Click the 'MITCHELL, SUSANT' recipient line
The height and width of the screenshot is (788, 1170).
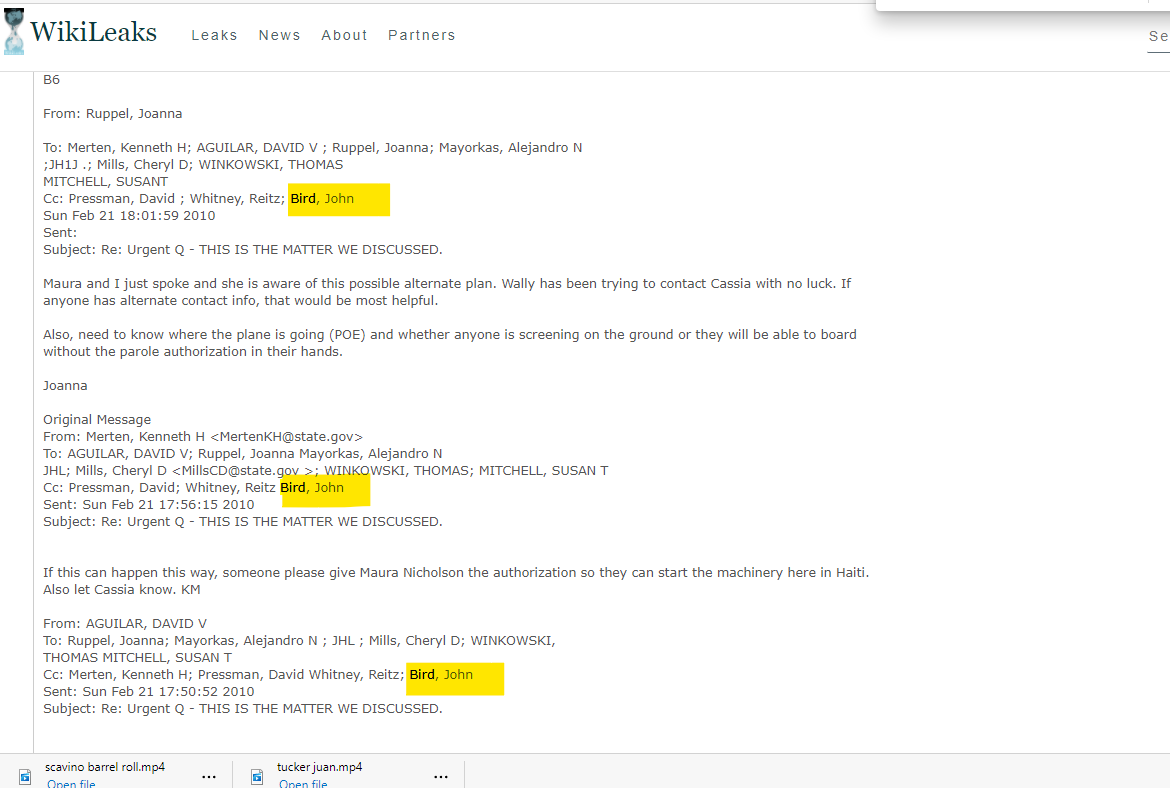(105, 181)
